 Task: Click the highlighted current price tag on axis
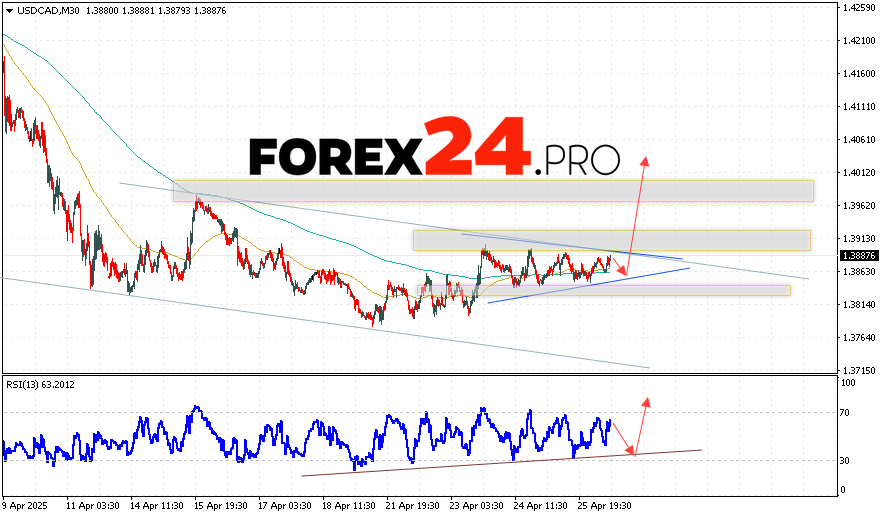click(859, 256)
